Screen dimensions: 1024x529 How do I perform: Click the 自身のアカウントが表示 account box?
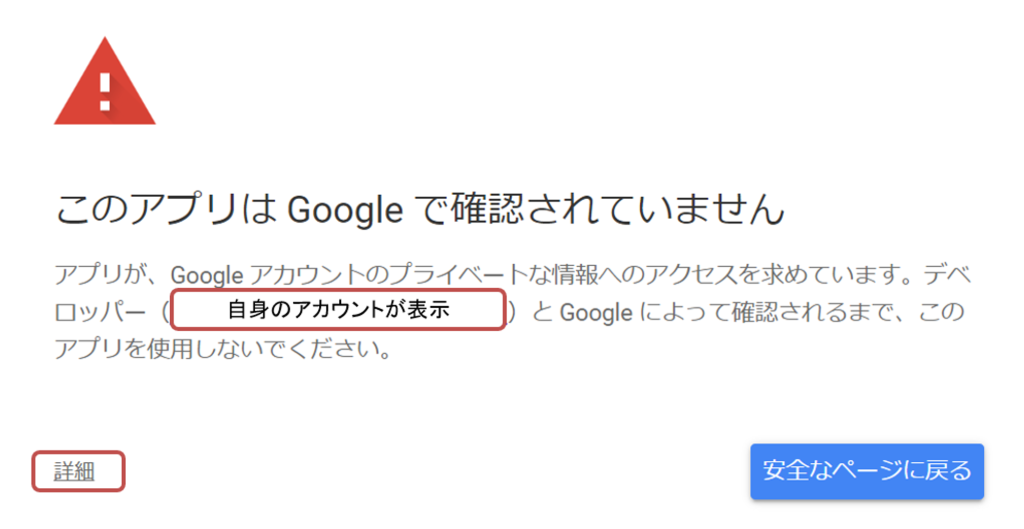(x=338, y=310)
